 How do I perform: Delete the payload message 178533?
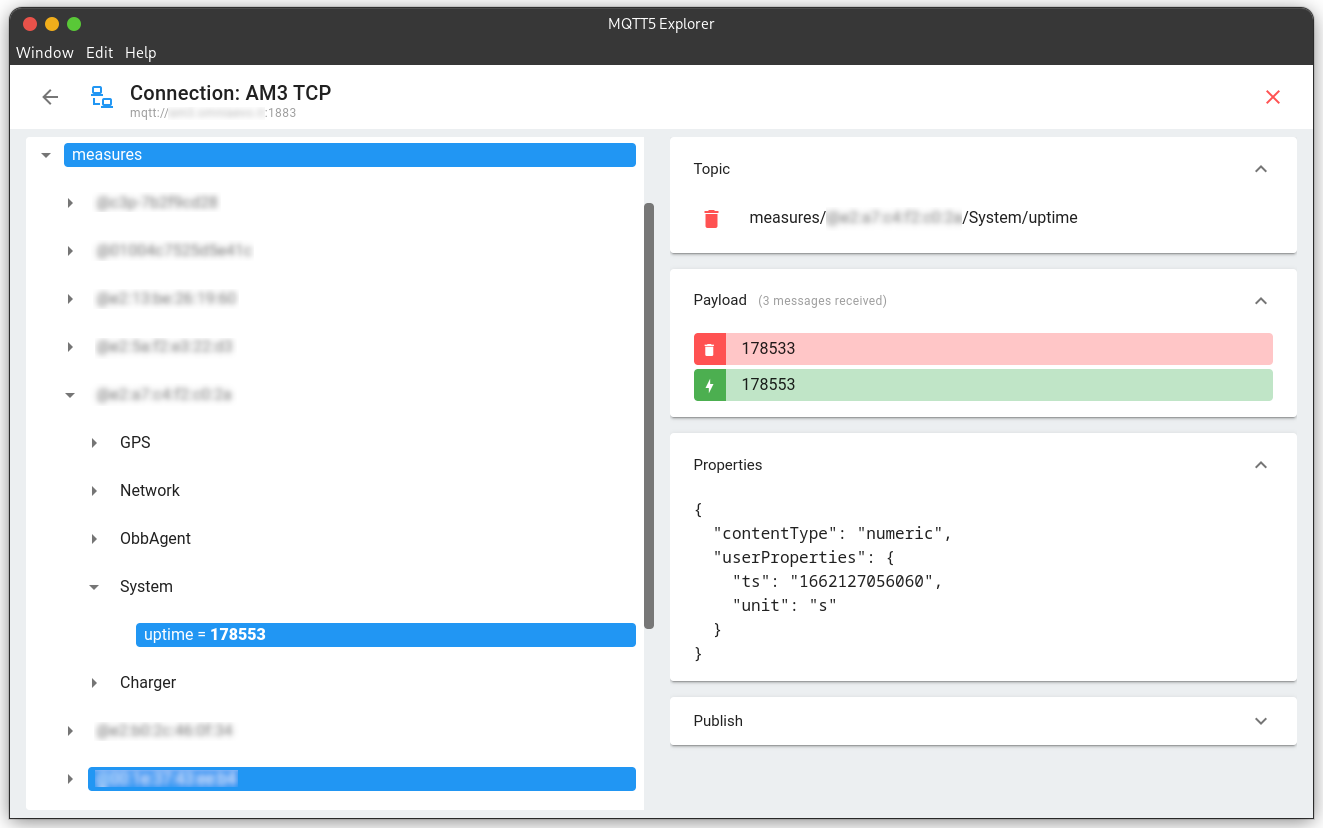tap(710, 349)
